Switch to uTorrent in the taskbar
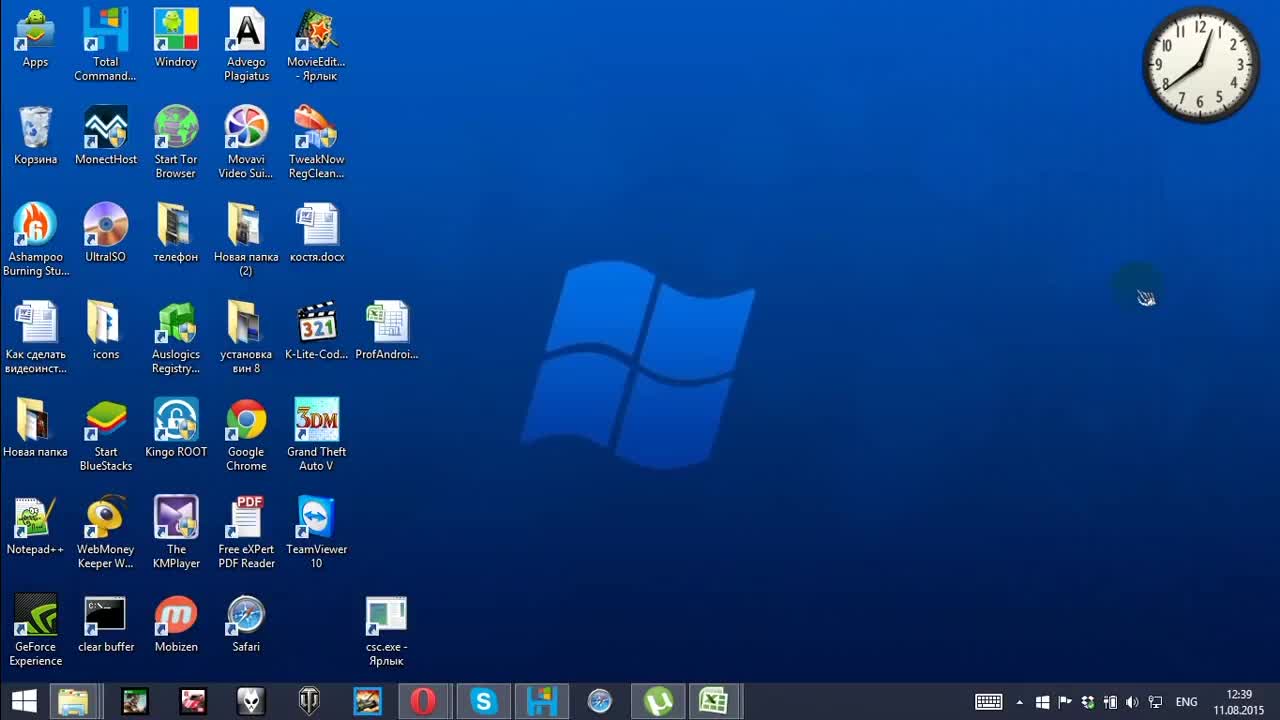This screenshot has width=1280, height=720. 658,701
